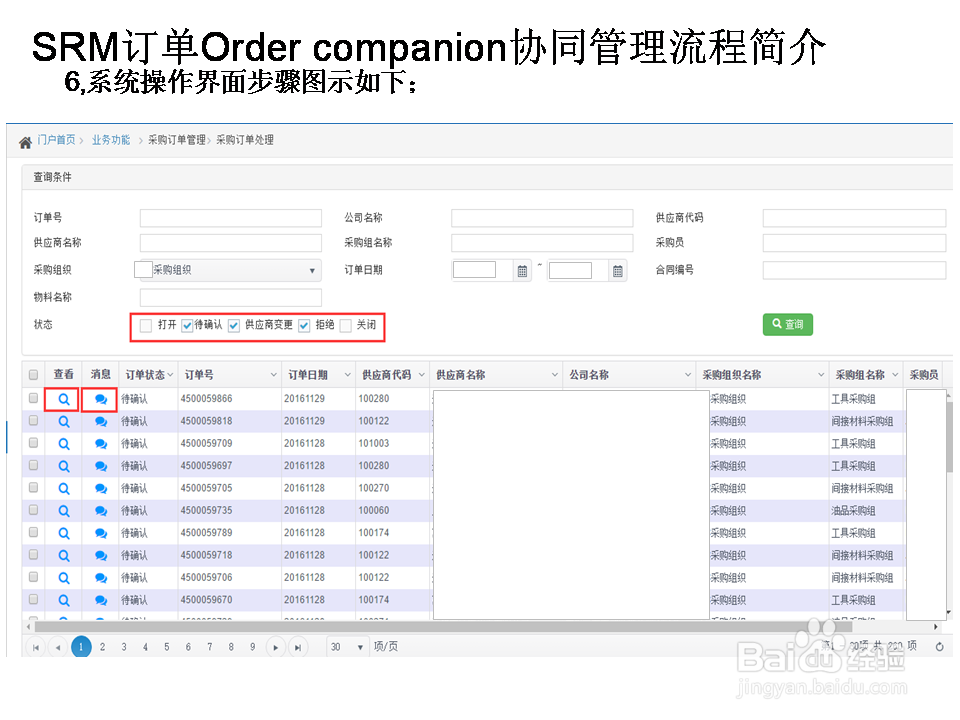Click the home icon in the breadcrumb
The width and height of the screenshot is (960, 720).
[25, 141]
